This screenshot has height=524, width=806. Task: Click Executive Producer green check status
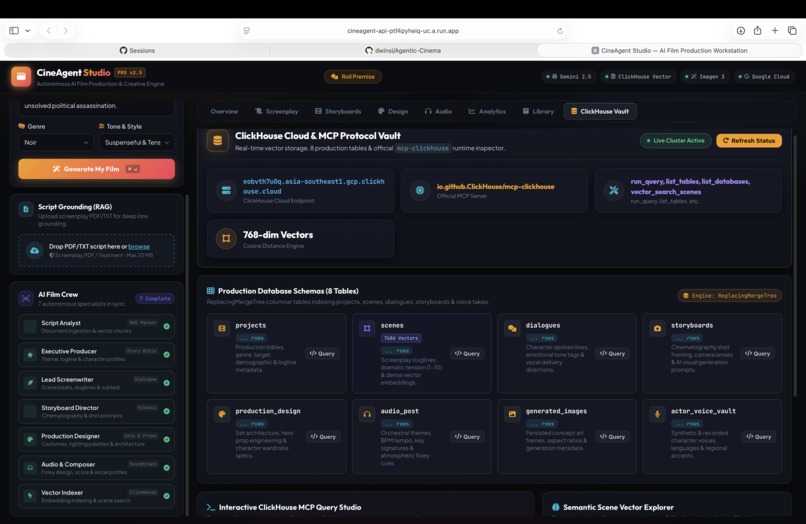tap(167, 355)
